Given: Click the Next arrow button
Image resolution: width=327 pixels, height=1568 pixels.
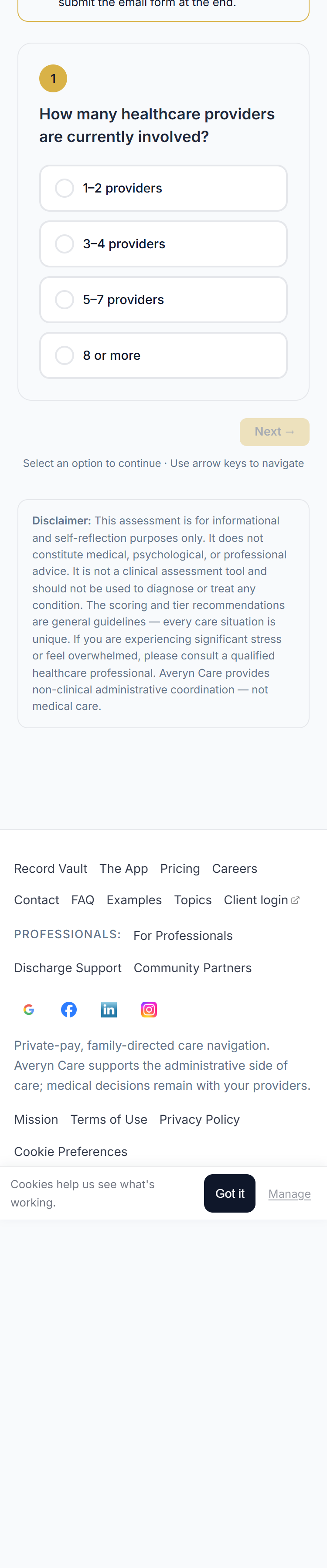Looking at the screenshot, I should (275, 431).
